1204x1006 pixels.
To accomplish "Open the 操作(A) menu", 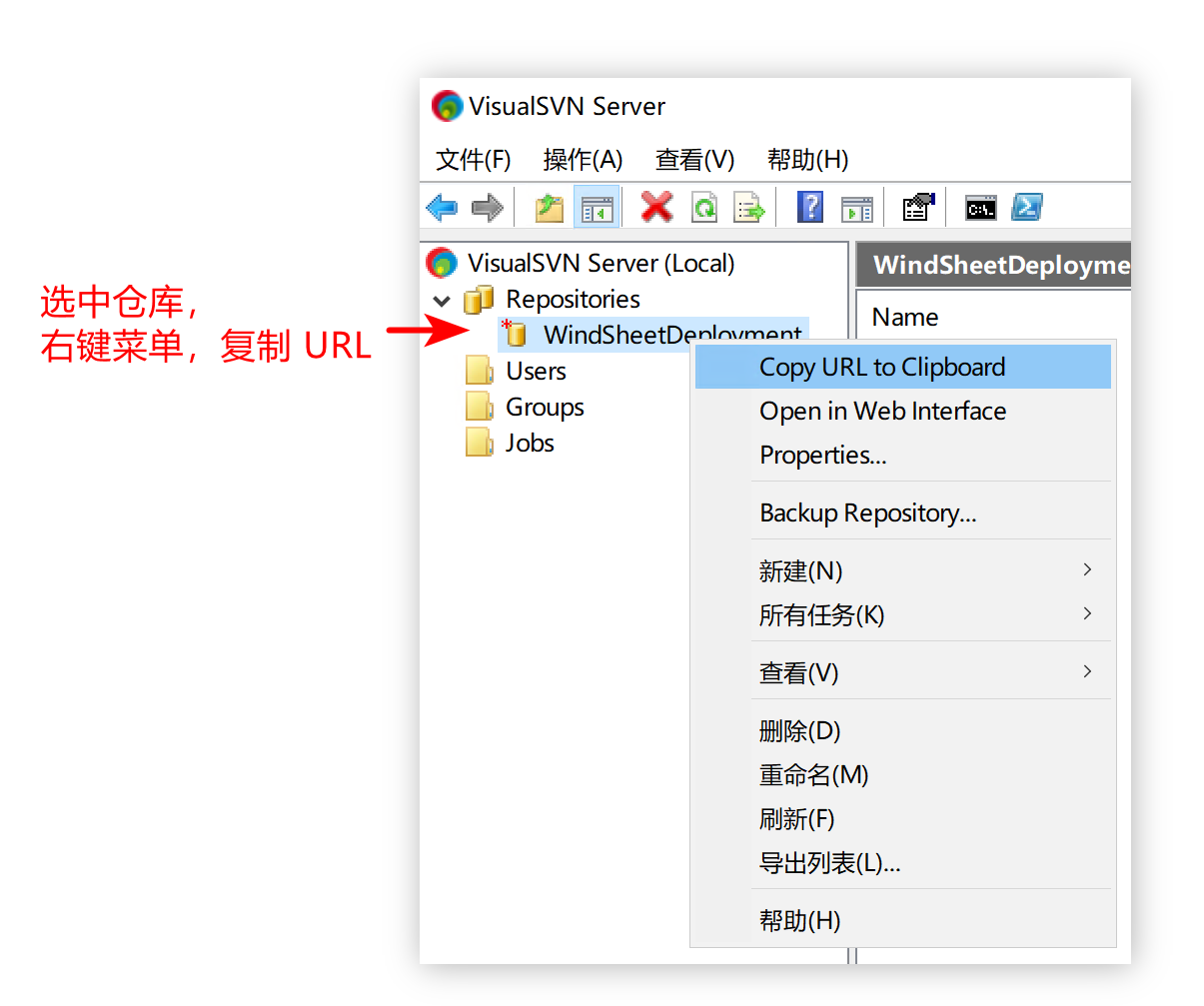I will (583, 160).
